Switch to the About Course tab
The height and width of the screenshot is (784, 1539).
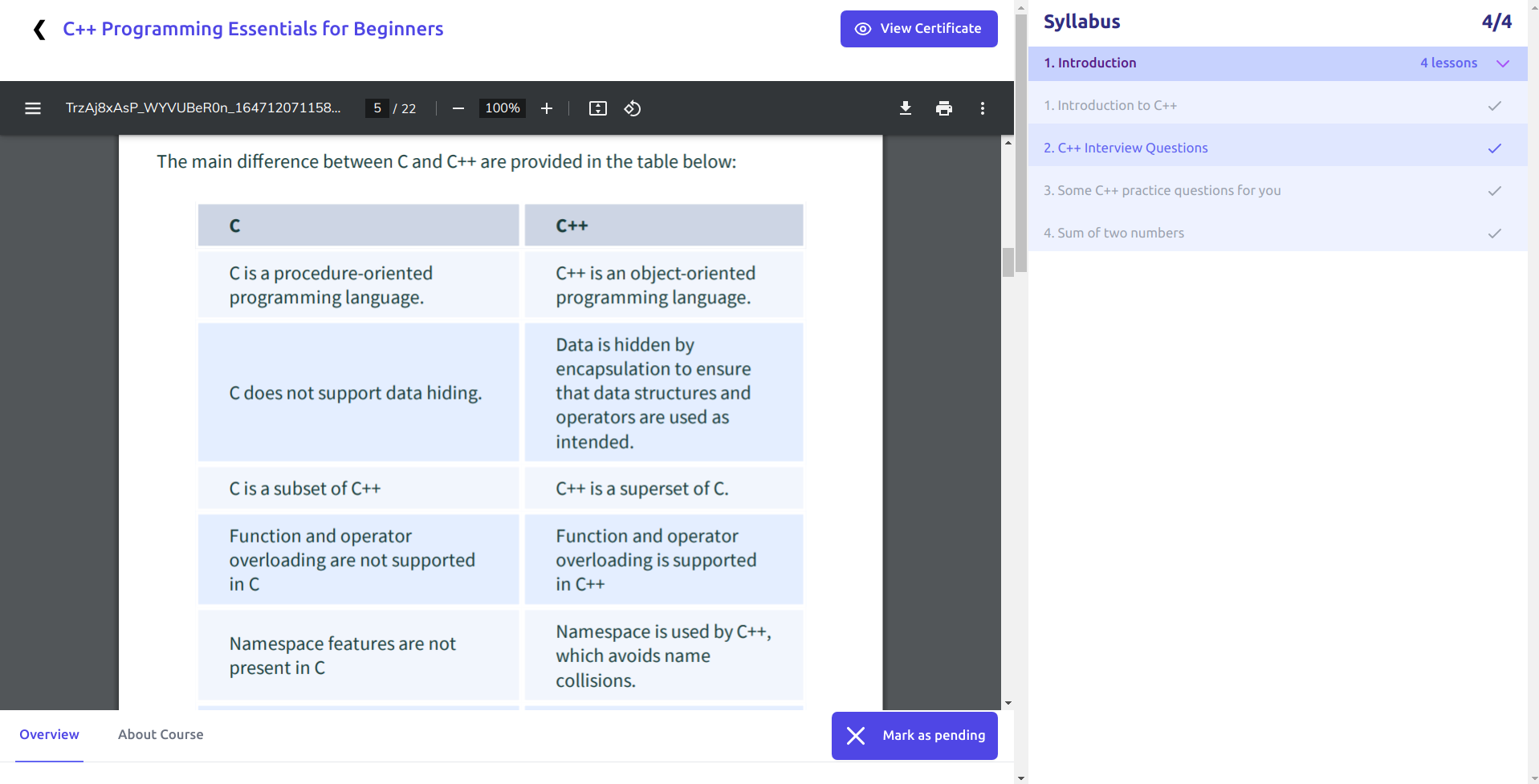click(x=161, y=734)
